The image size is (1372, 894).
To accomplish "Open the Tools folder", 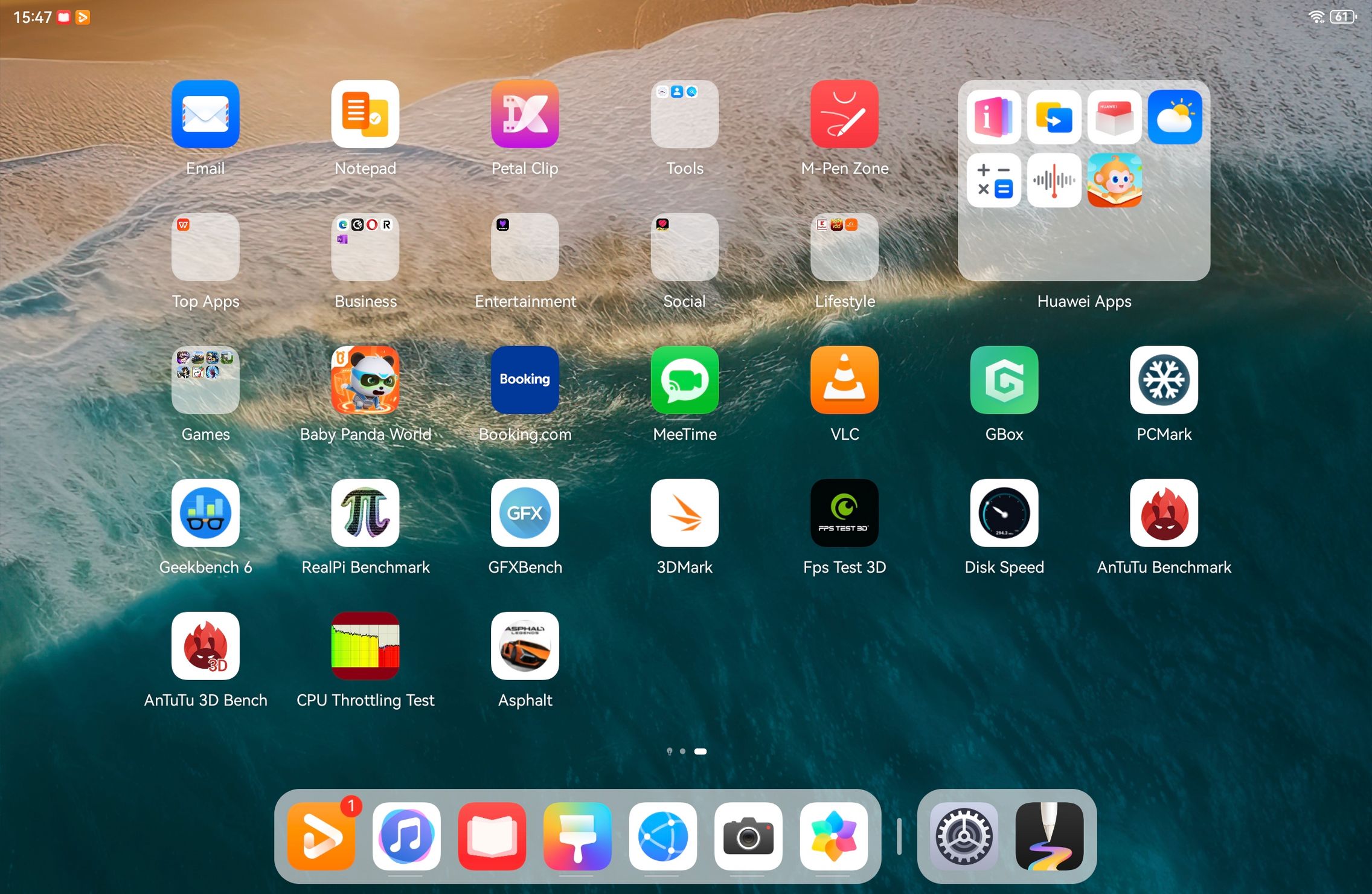I will [x=685, y=114].
